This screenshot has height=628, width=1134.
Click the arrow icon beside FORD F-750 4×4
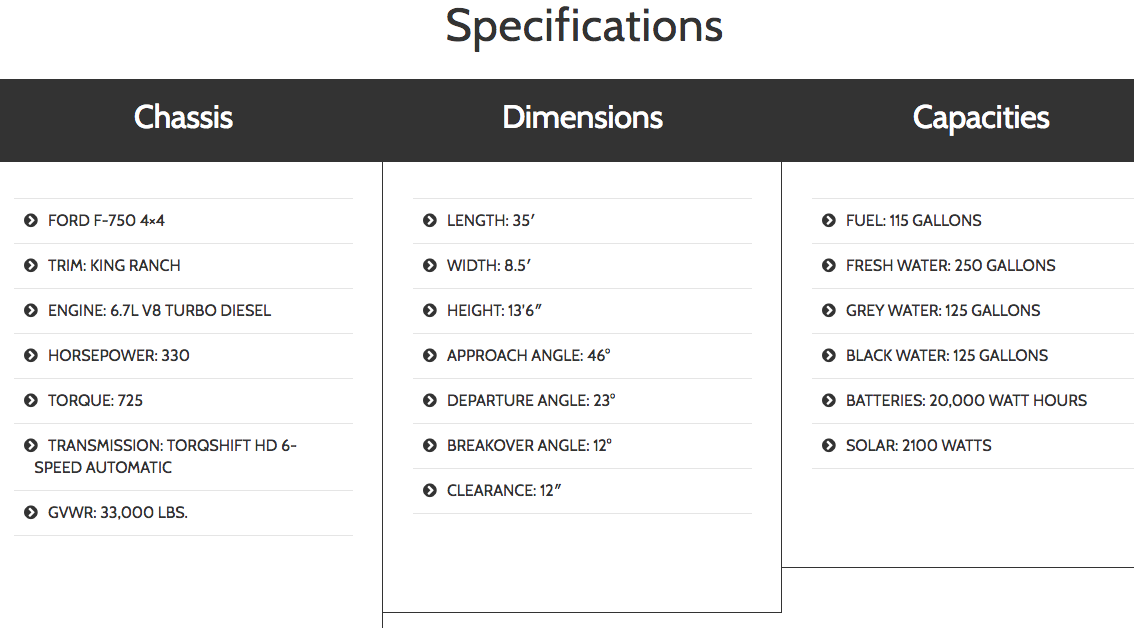31,221
